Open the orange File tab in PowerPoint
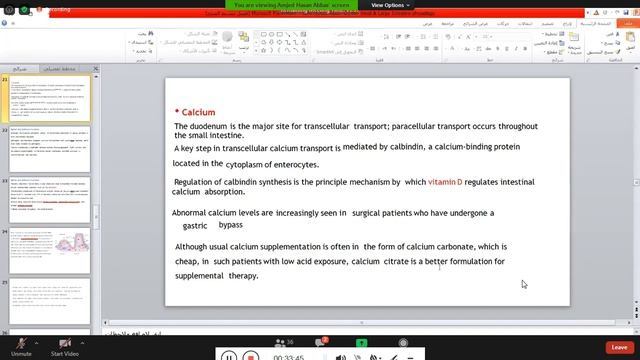Screen dimensions: 640x360 [x=628, y=24]
